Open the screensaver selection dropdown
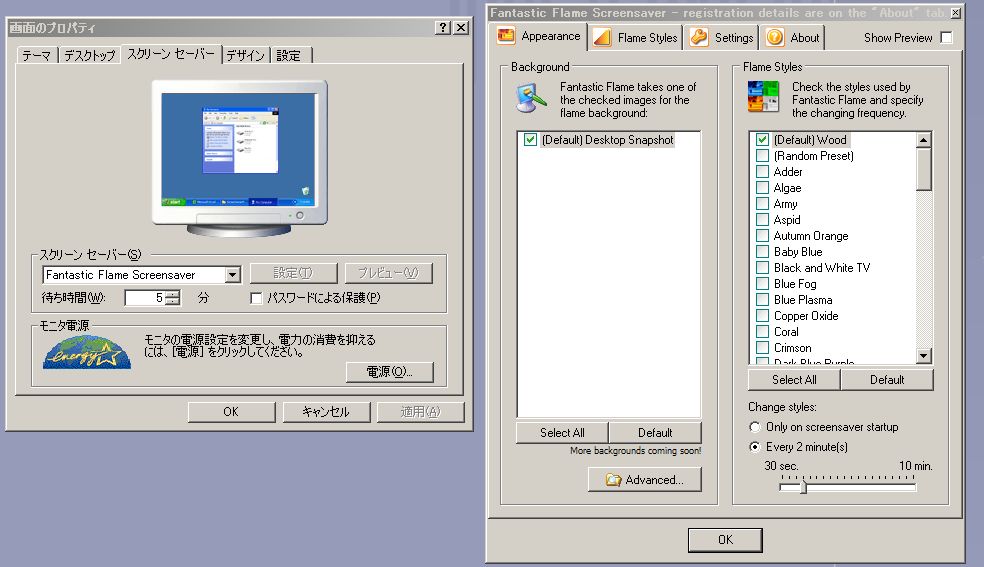 pyautogui.click(x=233, y=275)
